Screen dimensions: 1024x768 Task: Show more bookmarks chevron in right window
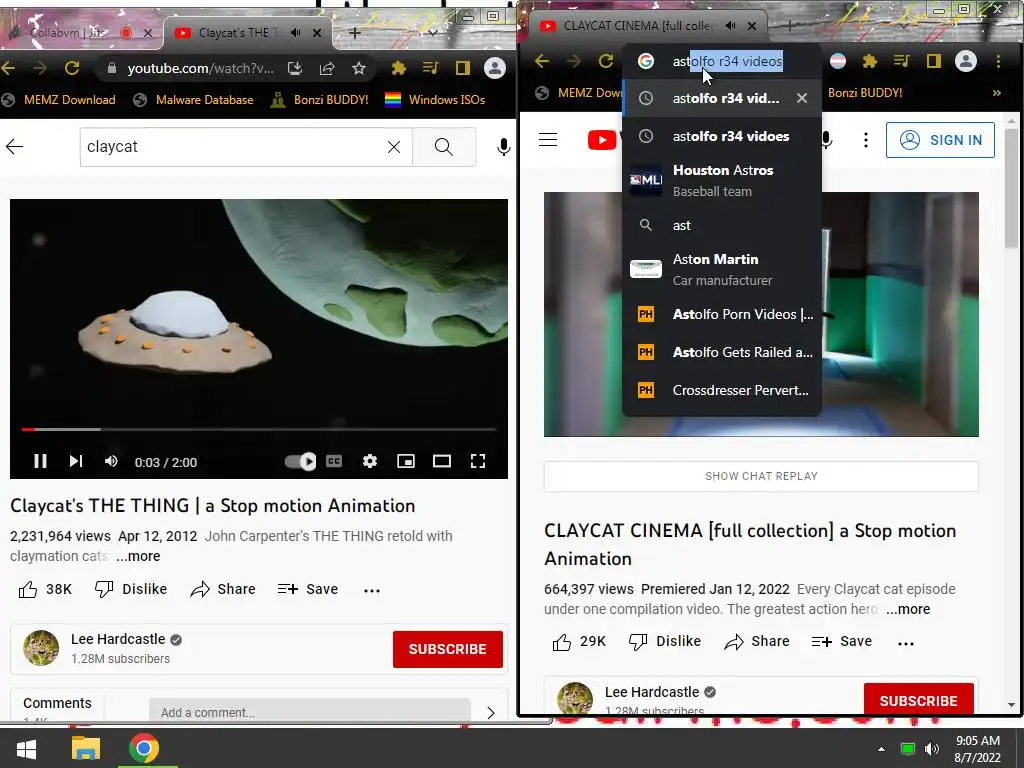tap(997, 93)
